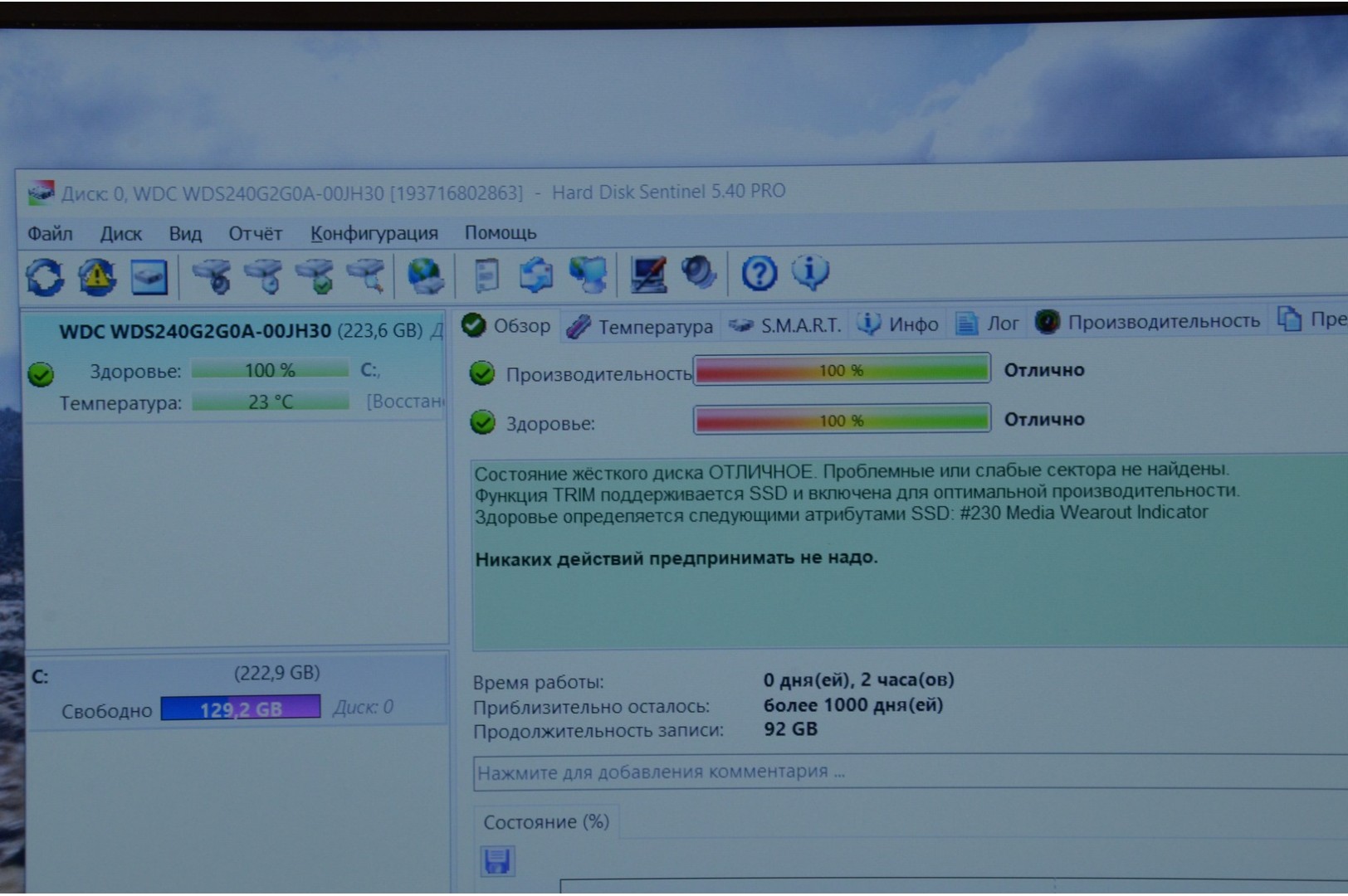Screen dimensions: 1348x896
Task: Click the blue refresh arrows toolbar icon
Action: pyautogui.click(x=45, y=276)
